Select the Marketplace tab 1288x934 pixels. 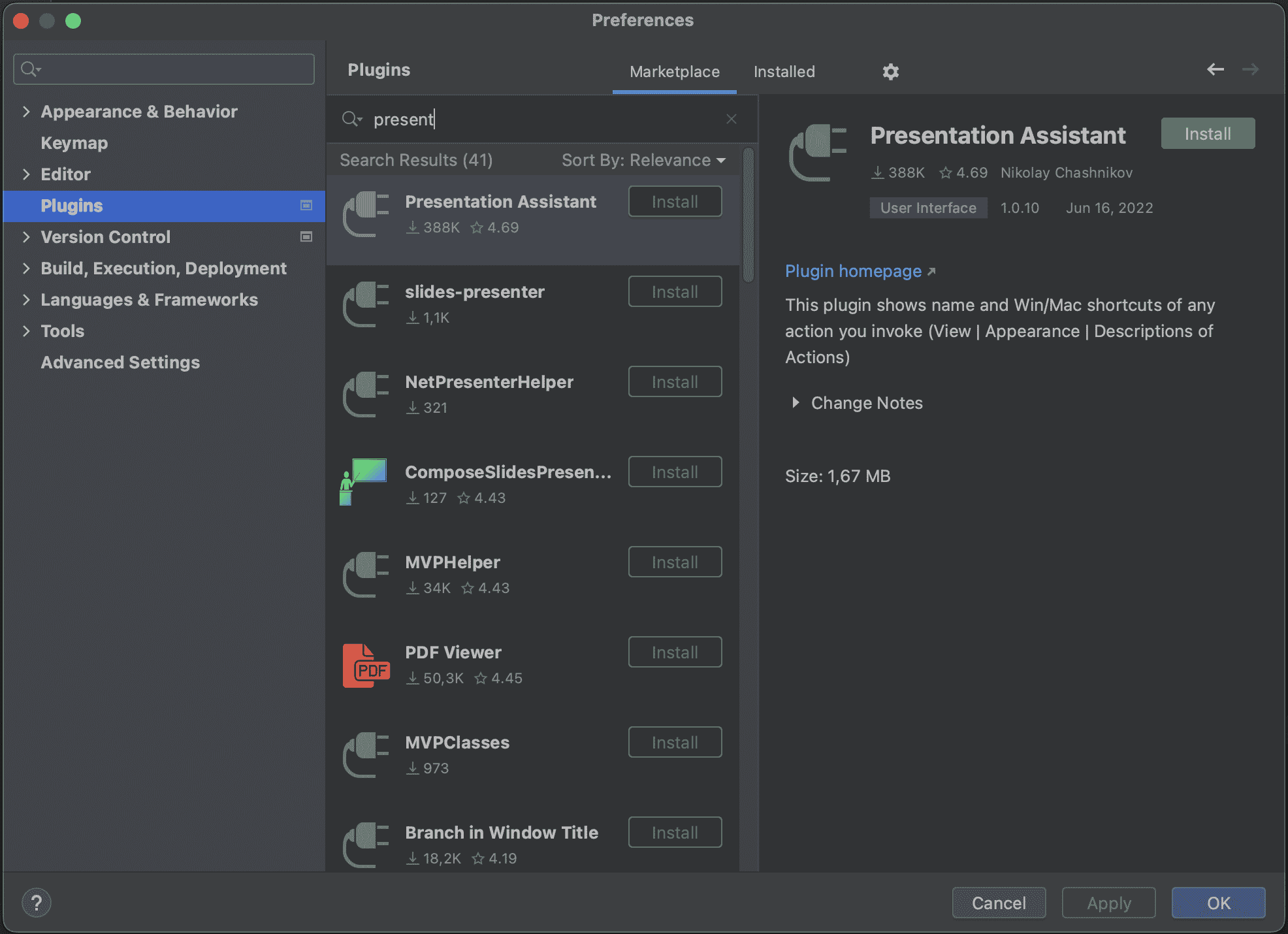(x=674, y=72)
